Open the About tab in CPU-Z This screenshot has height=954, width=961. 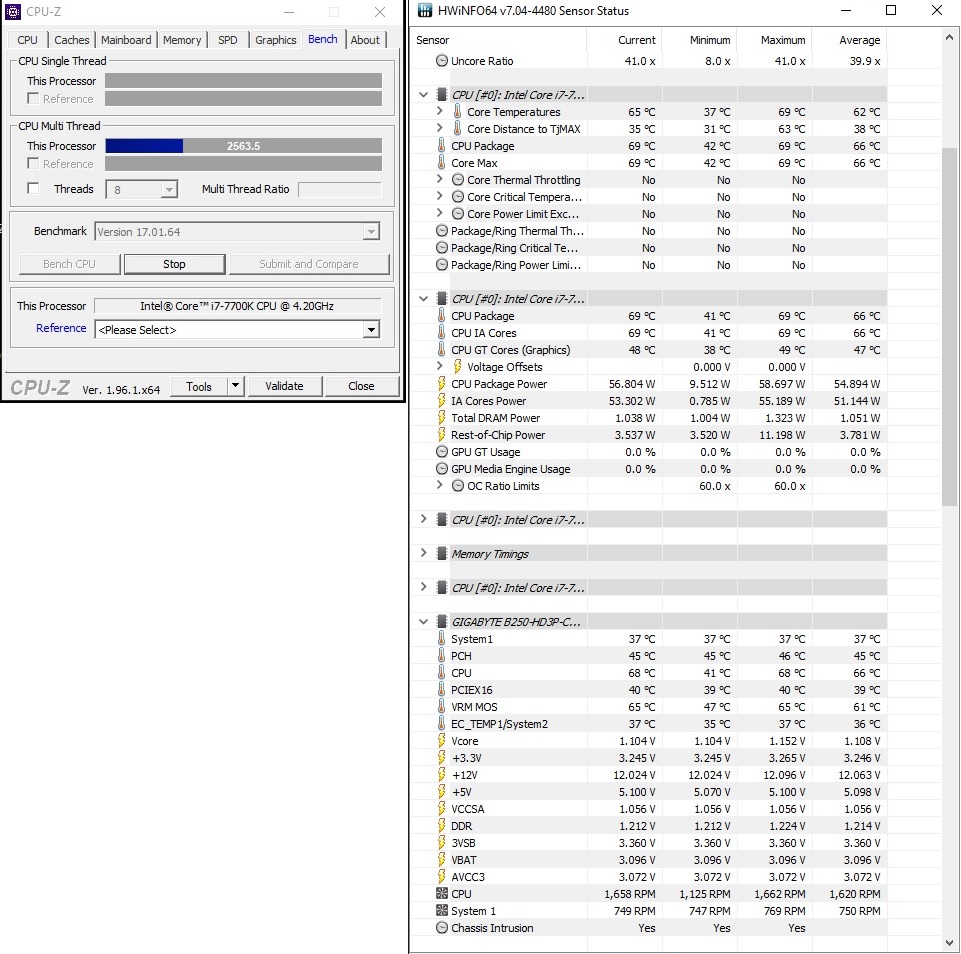(365, 40)
